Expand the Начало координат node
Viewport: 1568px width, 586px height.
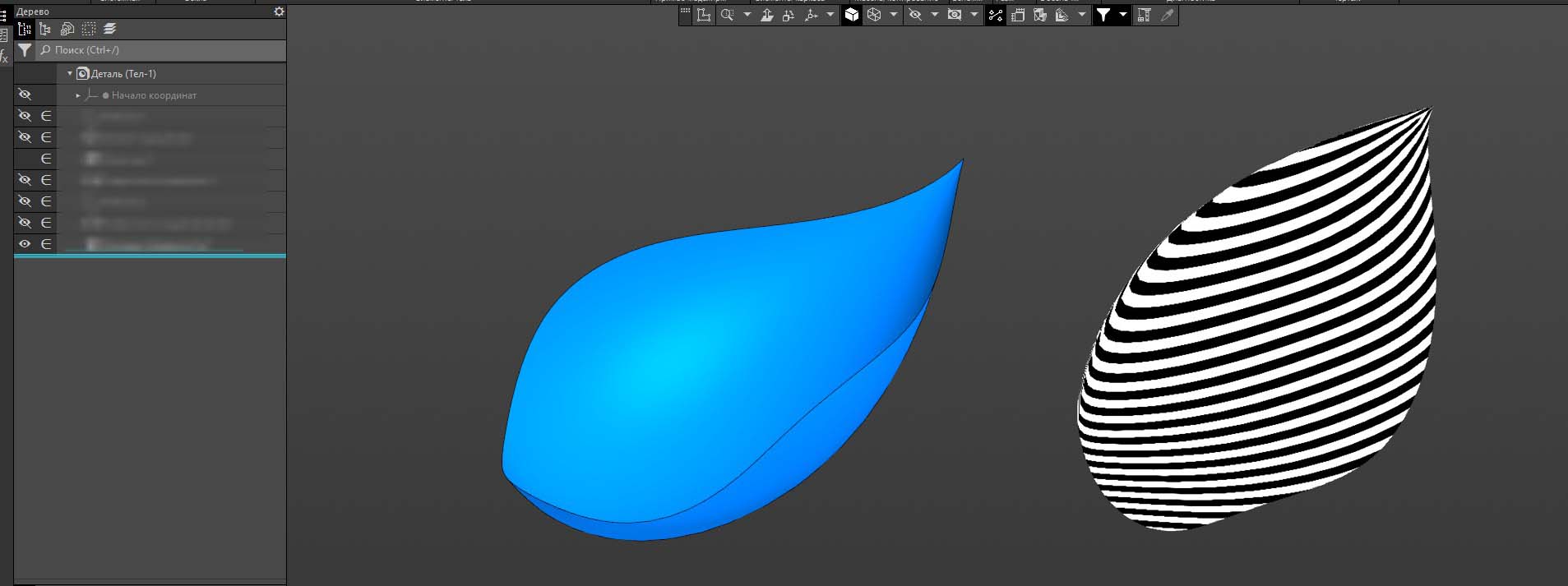(x=78, y=95)
